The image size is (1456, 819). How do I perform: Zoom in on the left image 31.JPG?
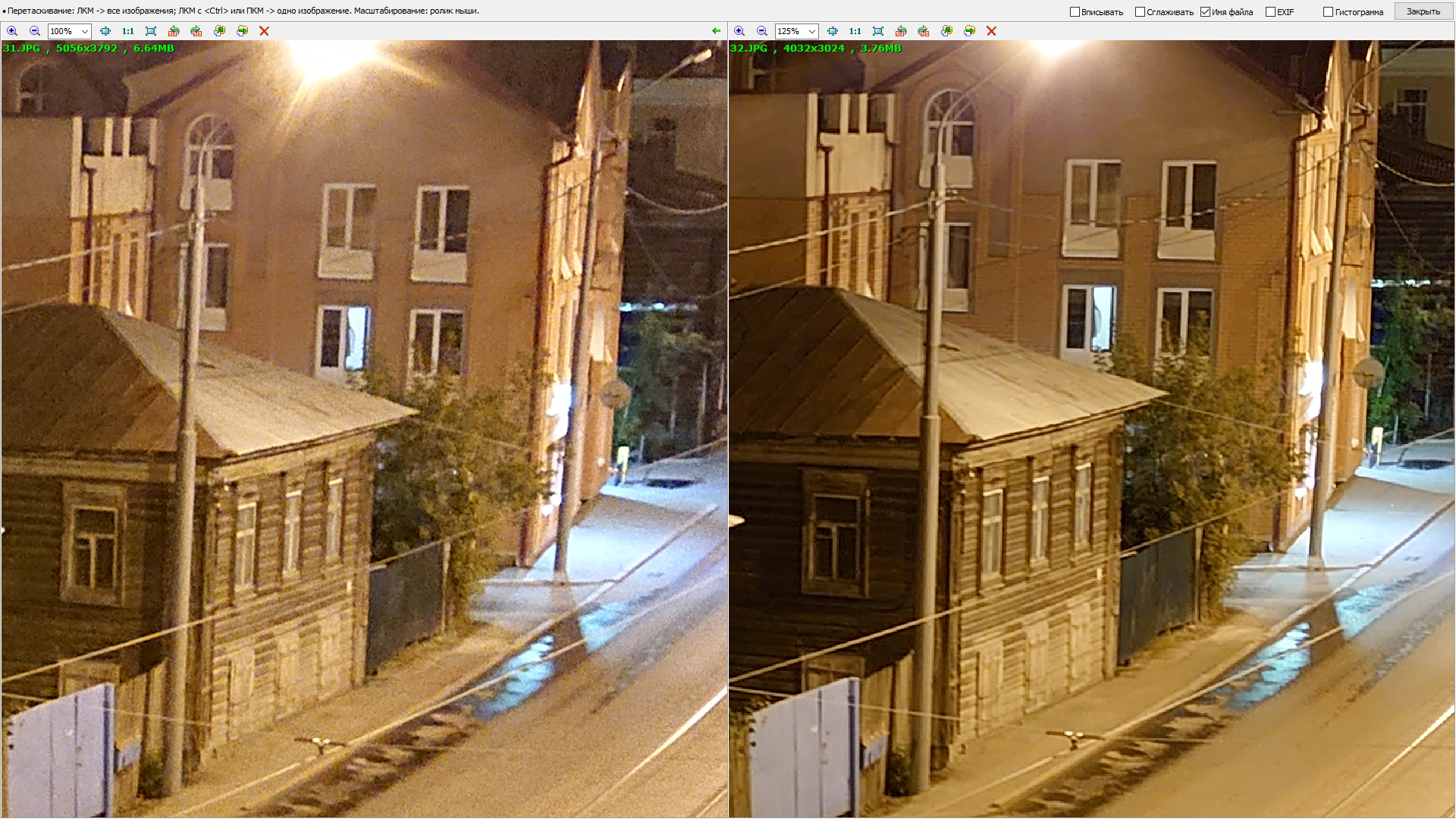[12, 31]
